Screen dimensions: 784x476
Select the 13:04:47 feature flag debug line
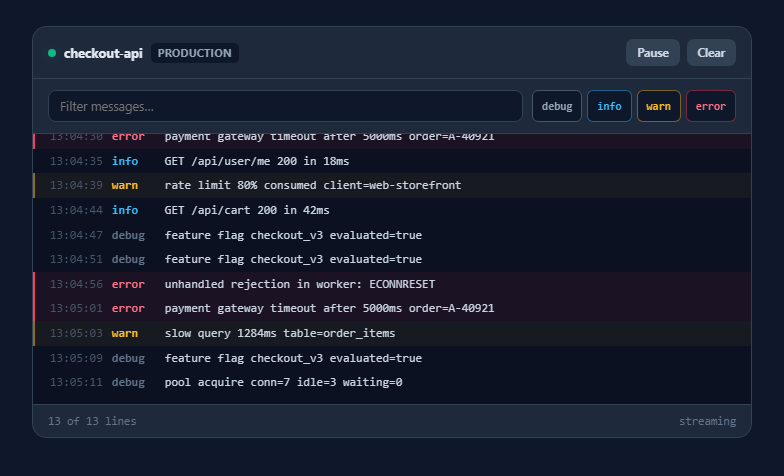[392, 235]
